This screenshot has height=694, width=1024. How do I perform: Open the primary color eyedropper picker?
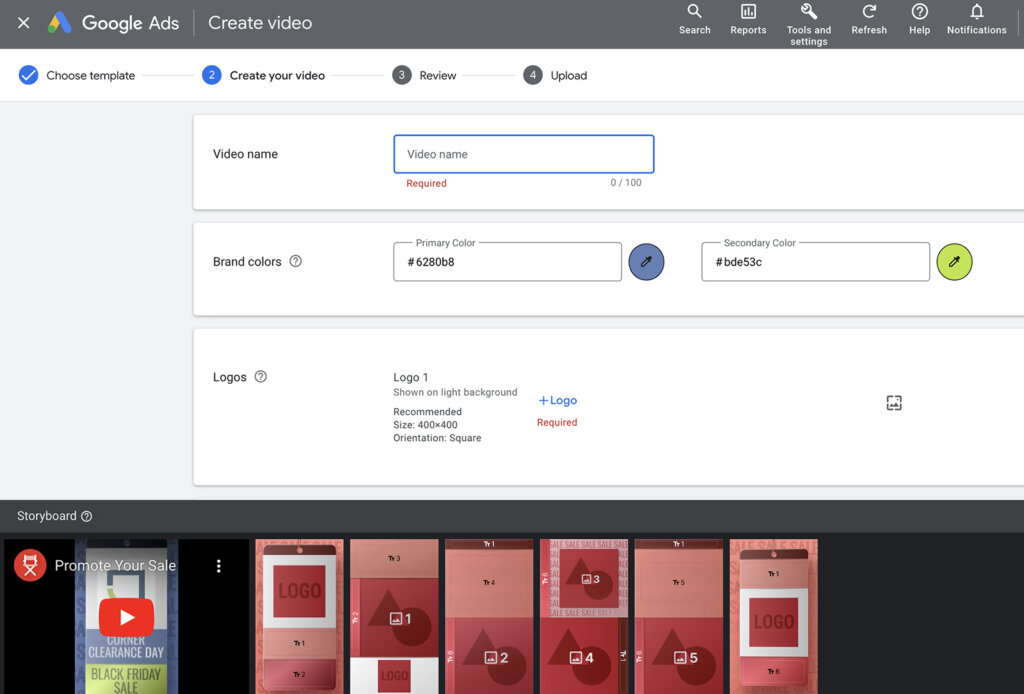coord(646,262)
